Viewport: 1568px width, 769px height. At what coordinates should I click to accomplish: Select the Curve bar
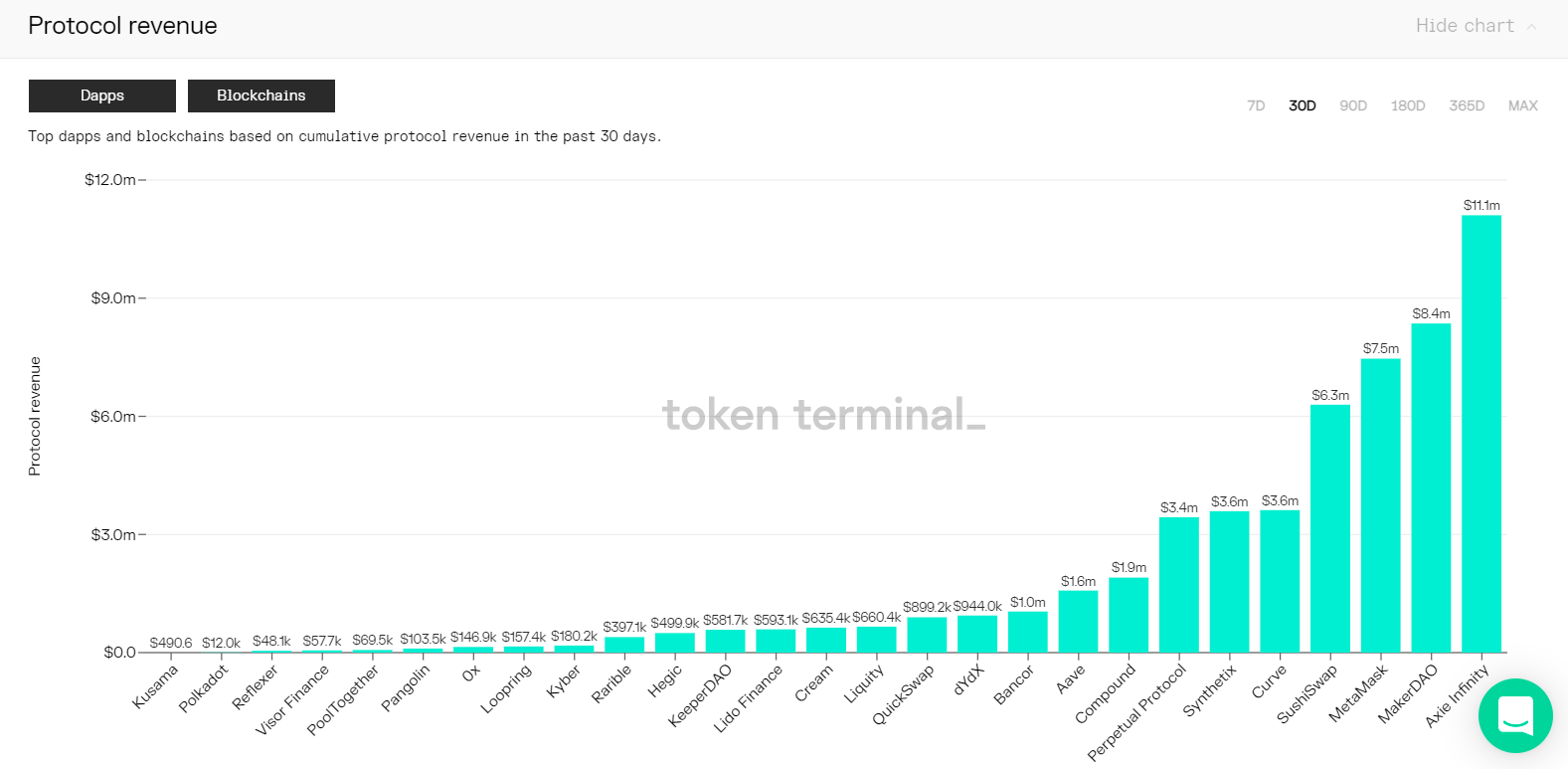tap(1280, 582)
